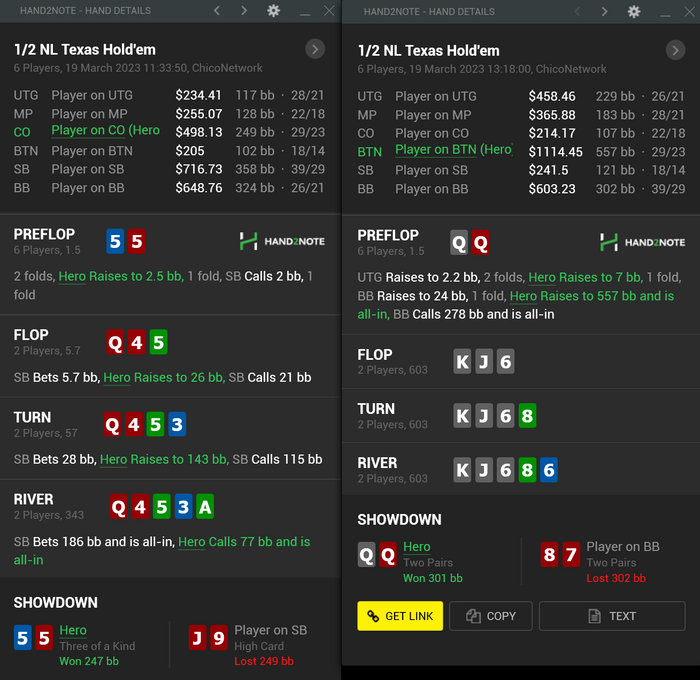Image resolution: width=700 pixels, height=680 pixels.
Task: Click red J card in left showdown
Action: (x=197, y=638)
